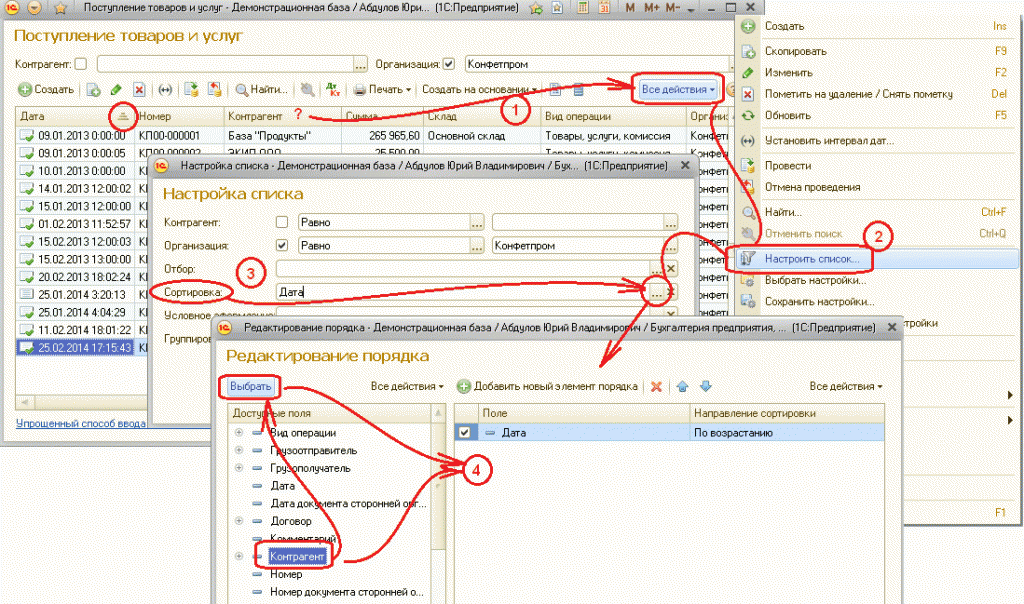1024x604 pixels.
Task: Click the available fields list scrollbar up arrow
Action: [x=440, y=412]
